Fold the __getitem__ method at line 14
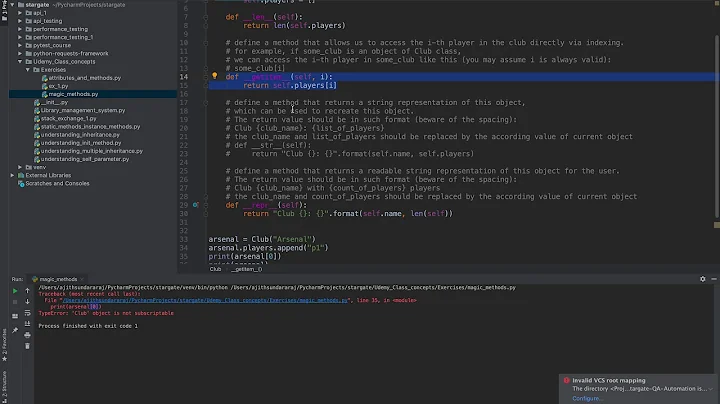The image size is (720, 404). [x=205, y=77]
